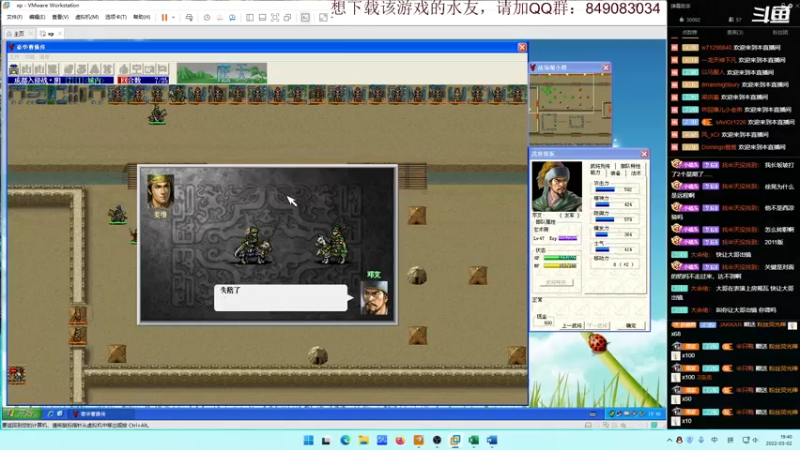
Task: Click the revert snapshot toolbar icon
Action: click(x=219, y=17)
